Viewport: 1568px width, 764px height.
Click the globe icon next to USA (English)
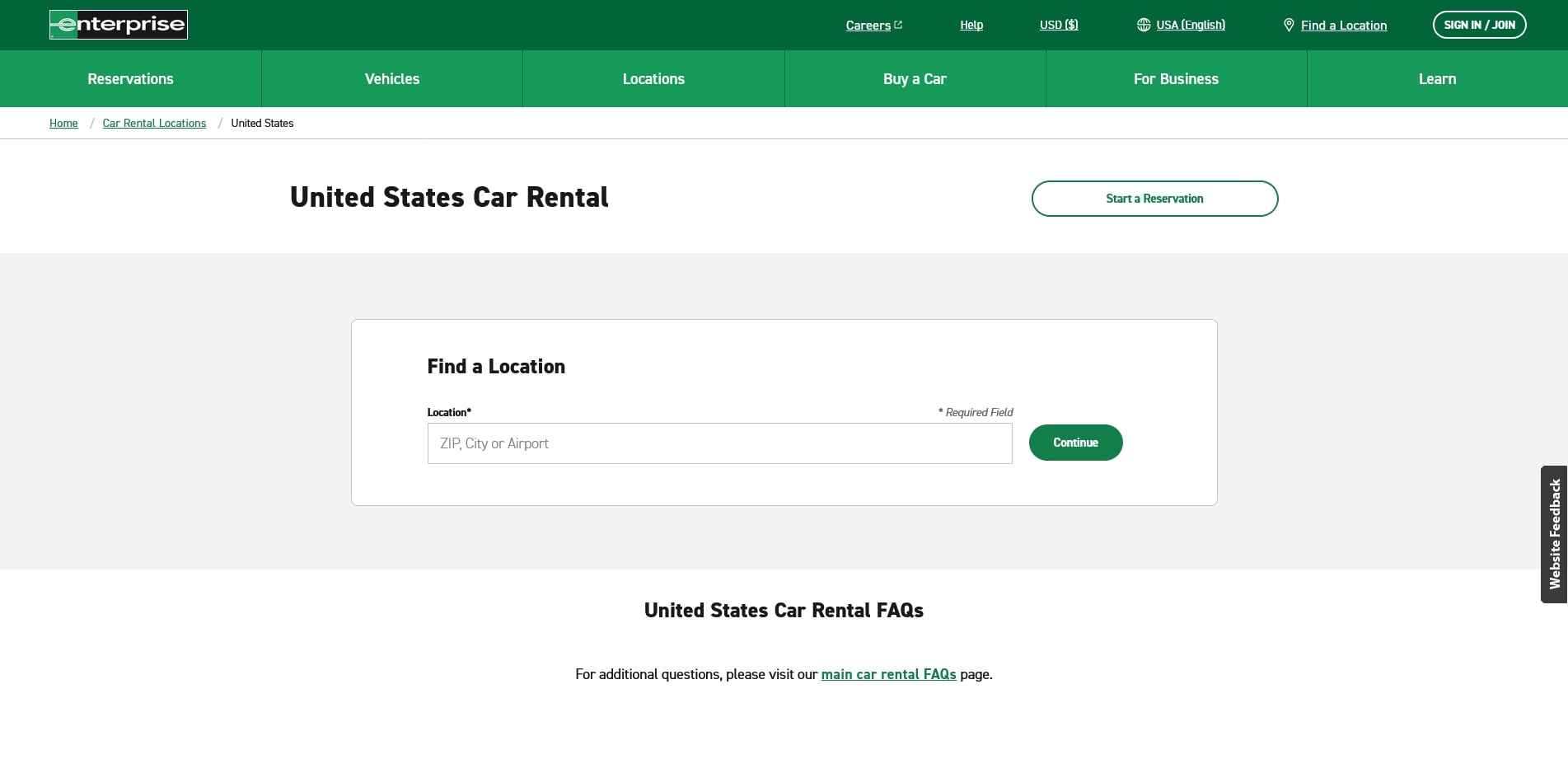(1143, 25)
